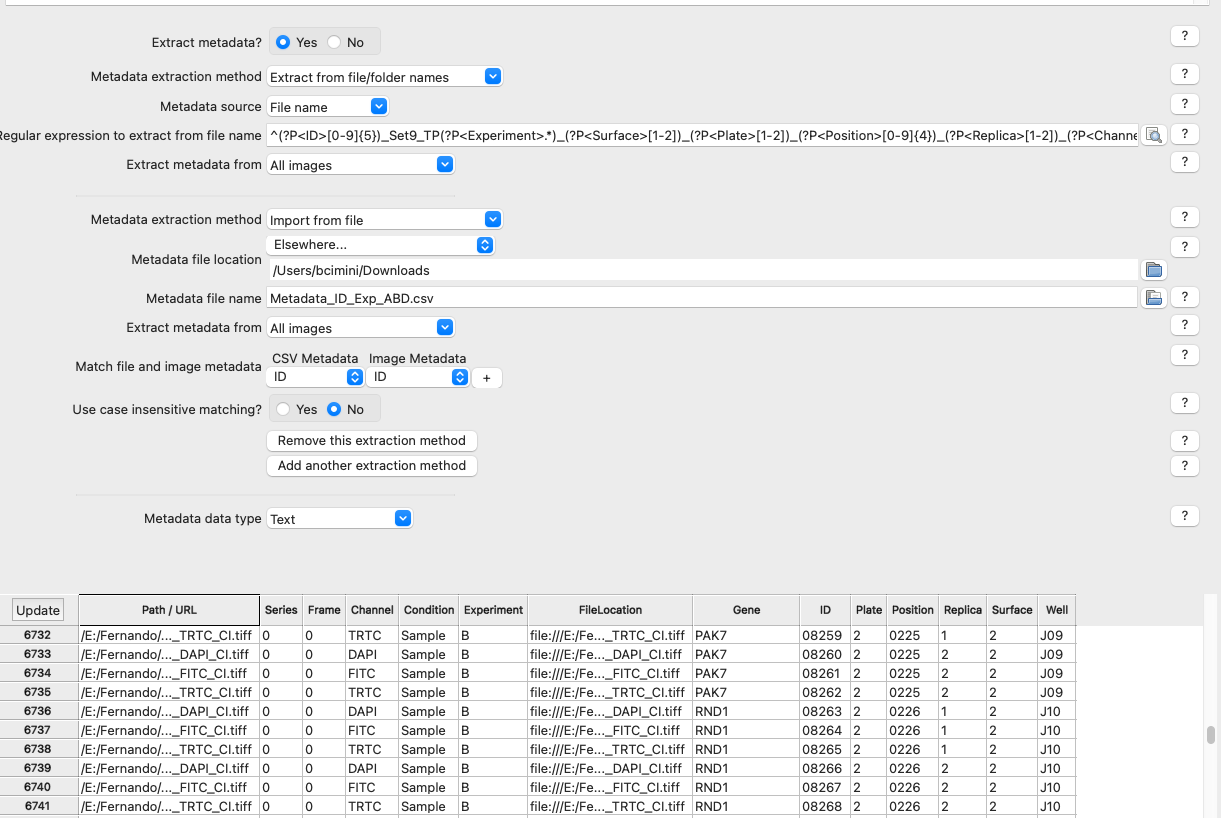Enable case insensitive matching
Viewport: 1221px width, 818px height.
click(283, 409)
